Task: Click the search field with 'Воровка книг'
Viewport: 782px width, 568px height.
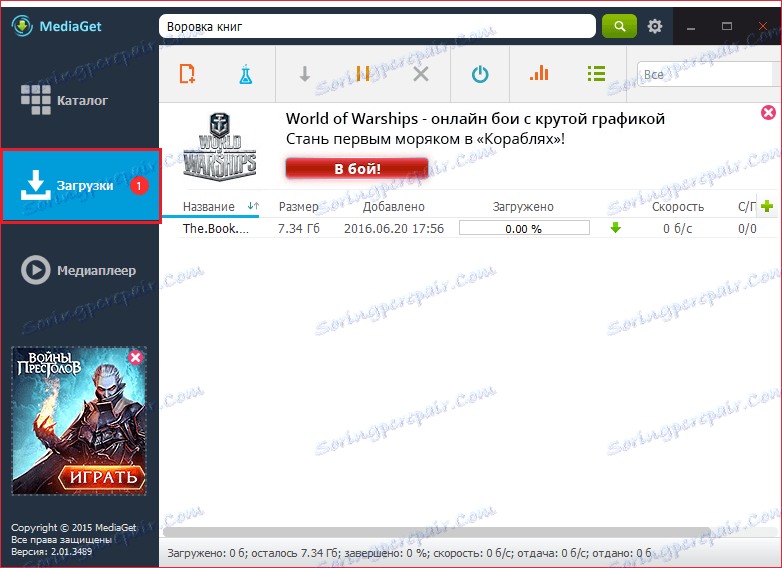Action: coord(377,26)
